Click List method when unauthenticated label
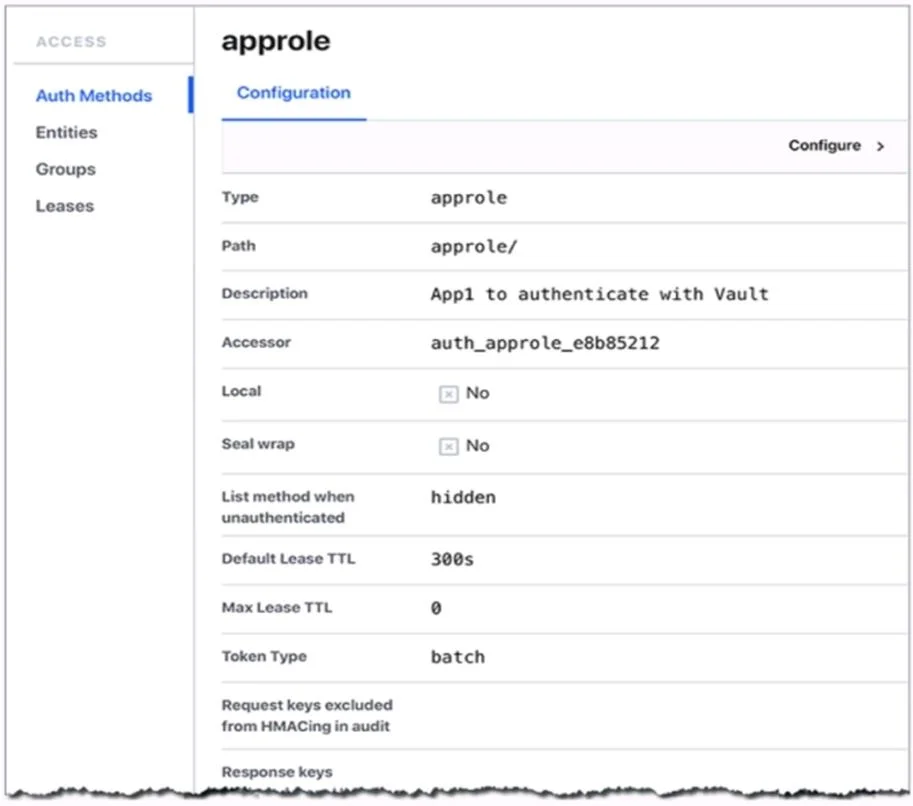This screenshot has width=913, height=806. (288, 507)
